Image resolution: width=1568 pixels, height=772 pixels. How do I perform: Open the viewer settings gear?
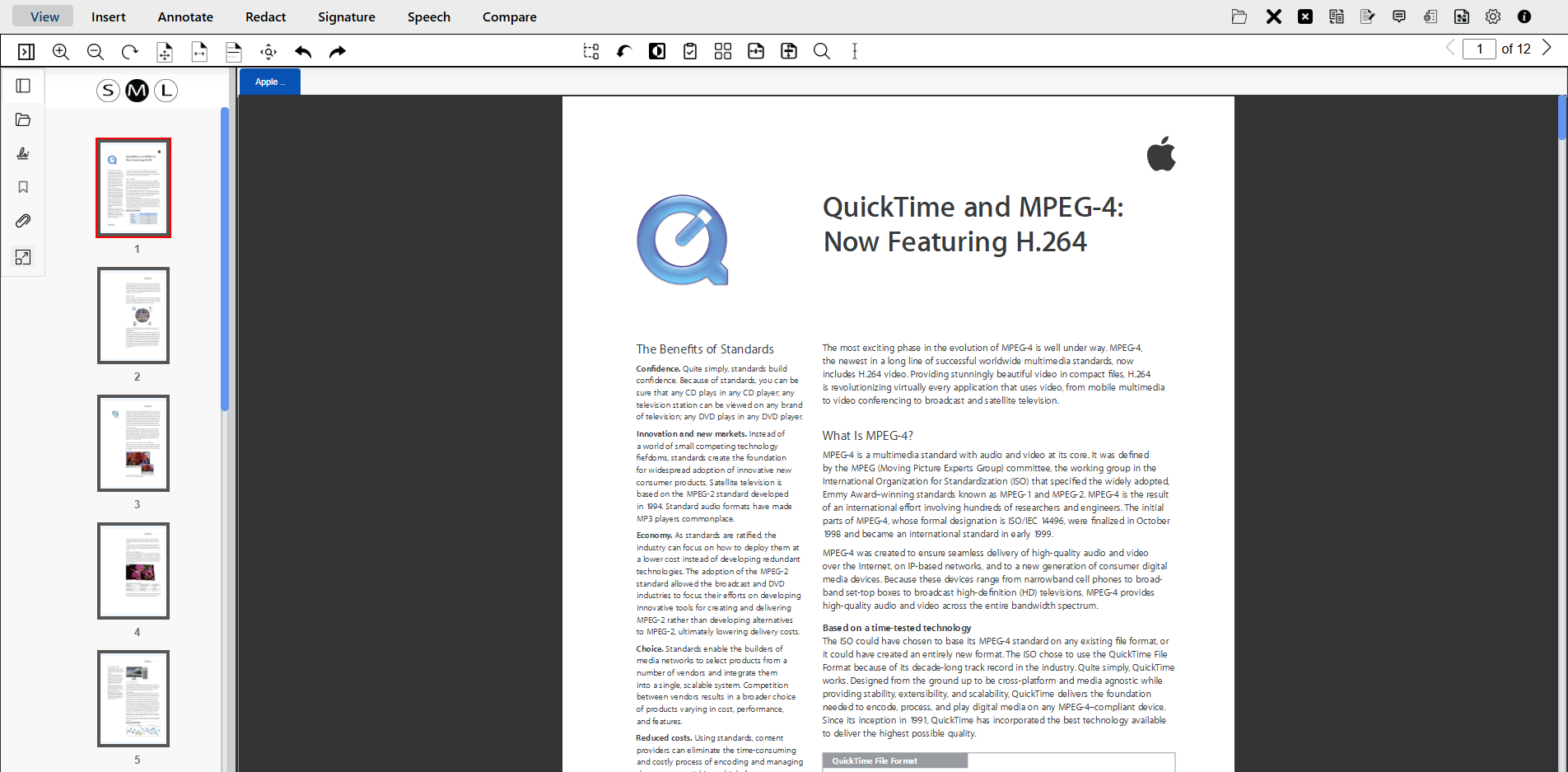coord(1493,16)
